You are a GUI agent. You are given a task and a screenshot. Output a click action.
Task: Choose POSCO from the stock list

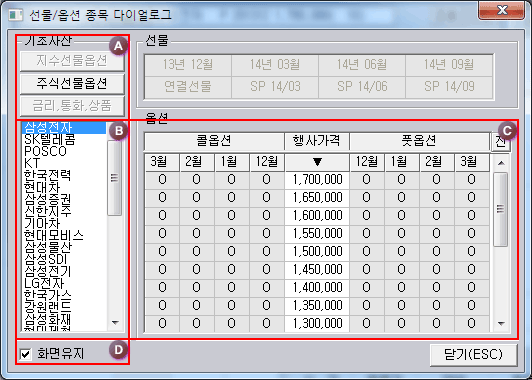coord(45,151)
